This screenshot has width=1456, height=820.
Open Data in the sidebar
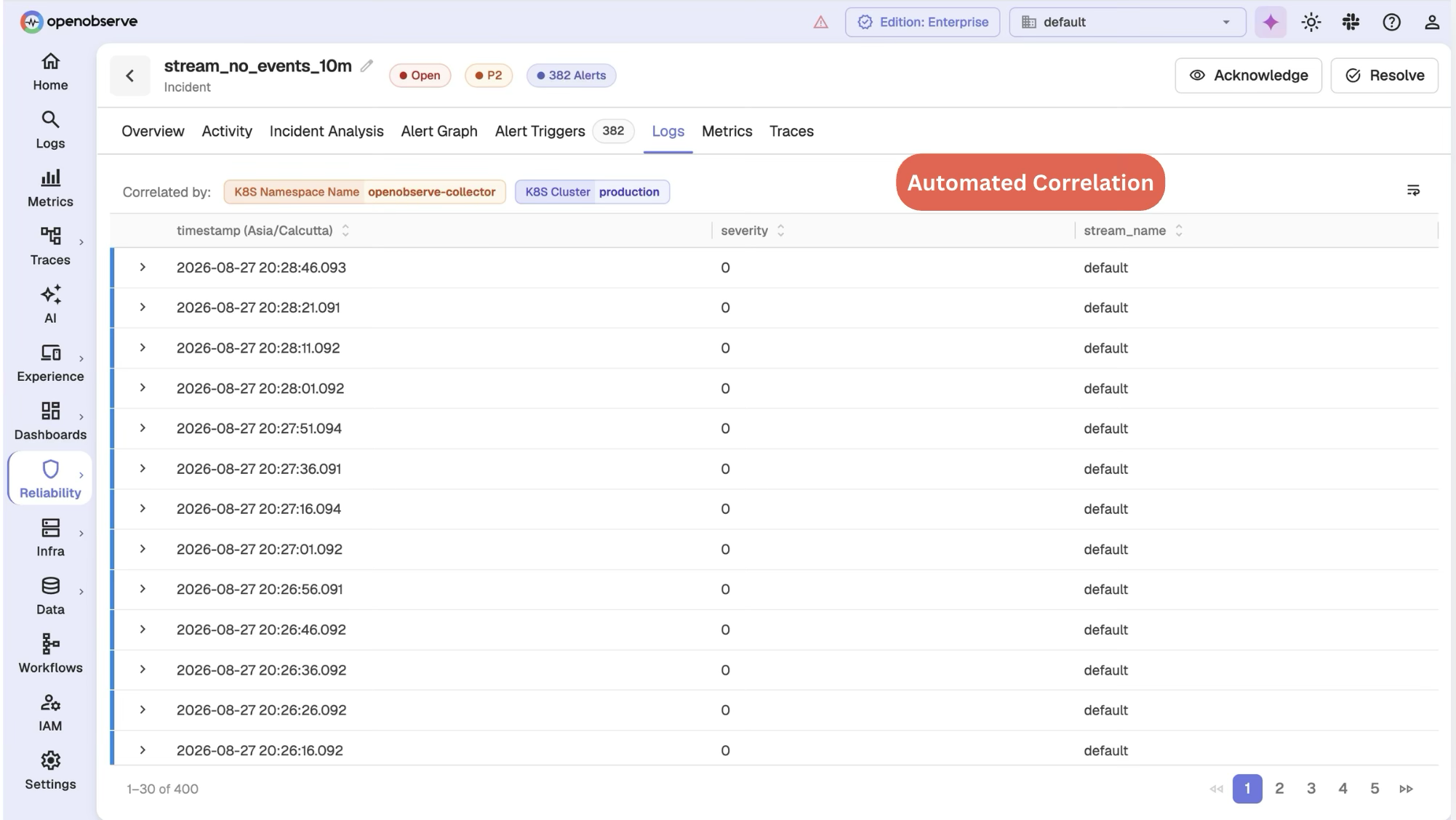[50, 595]
